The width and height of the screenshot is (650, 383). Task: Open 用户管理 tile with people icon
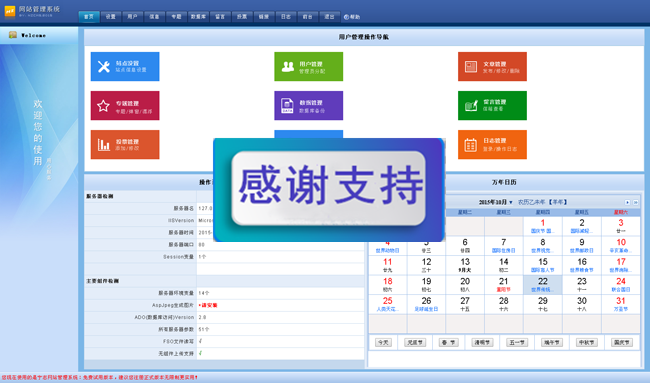tap(308, 66)
